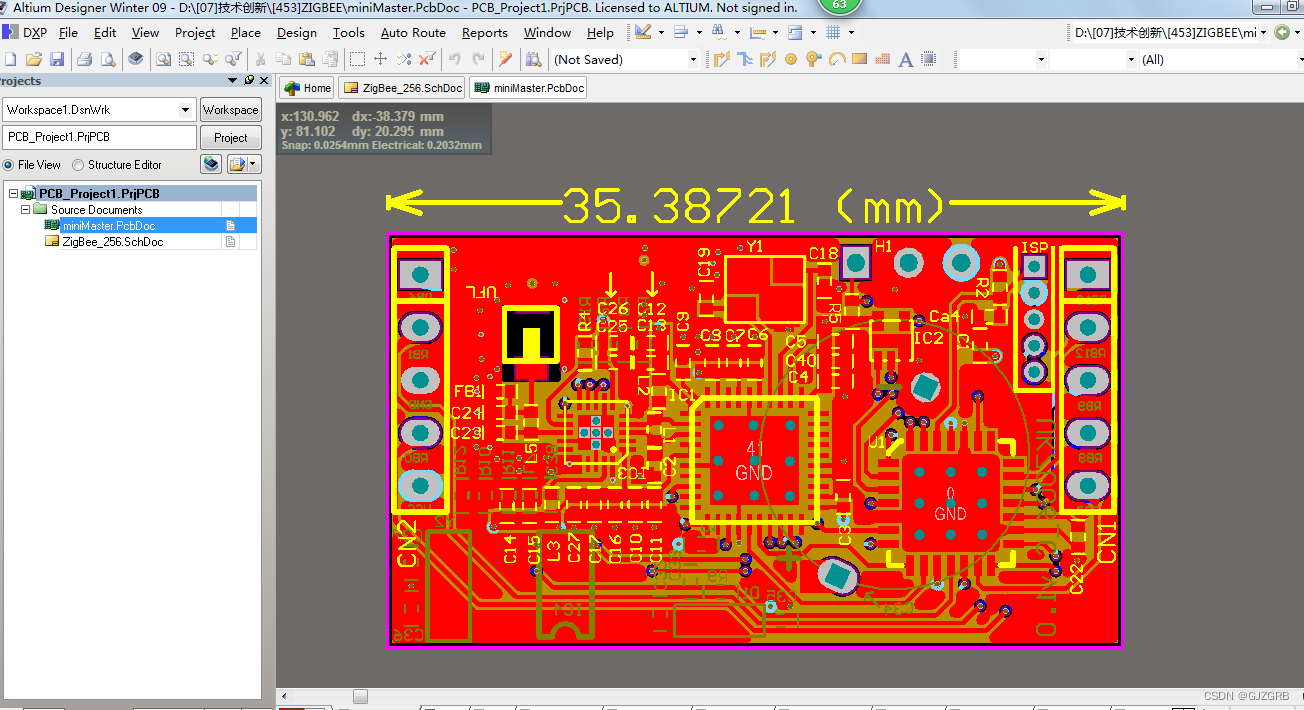The width and height of the screenshot is (1304, 710).
Task: Click the Project button
Action: click(231, 137)
